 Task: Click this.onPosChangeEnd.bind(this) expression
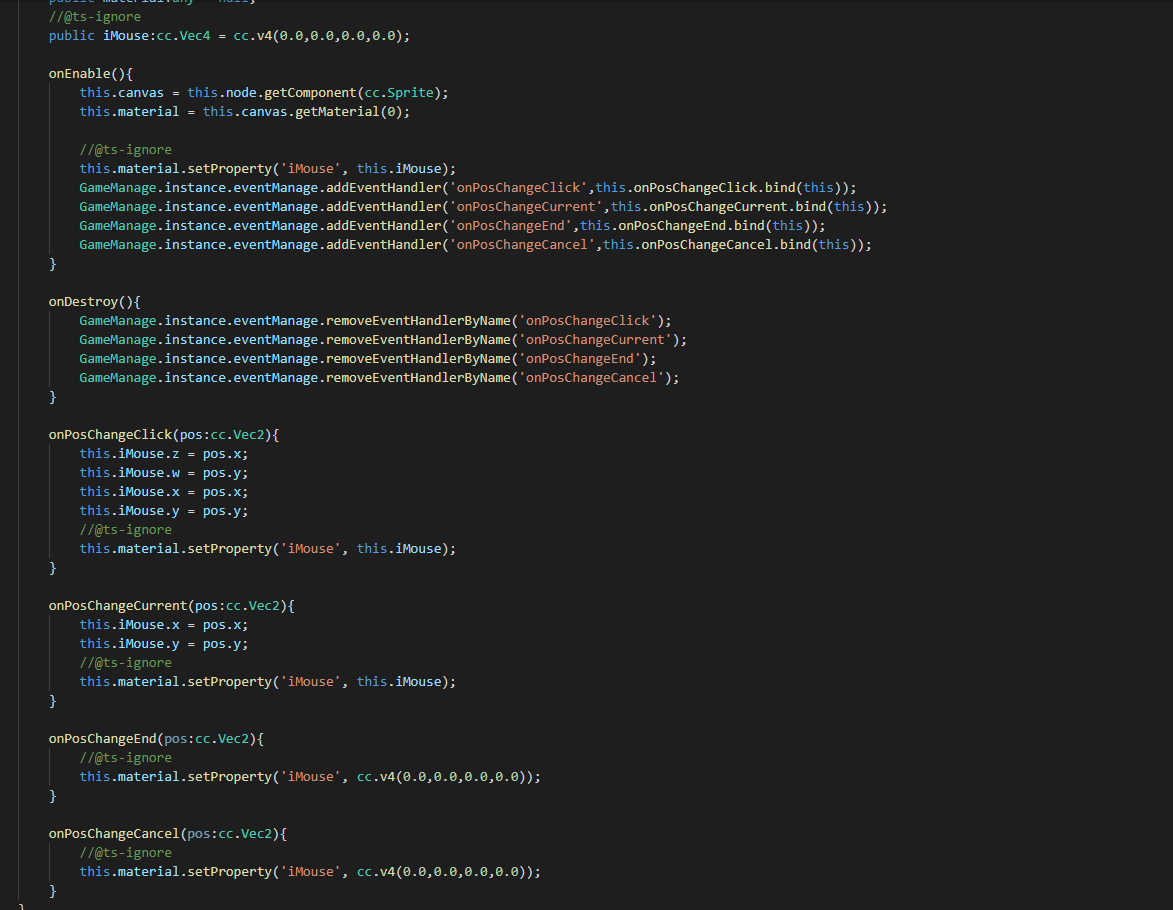click(702, 226)
